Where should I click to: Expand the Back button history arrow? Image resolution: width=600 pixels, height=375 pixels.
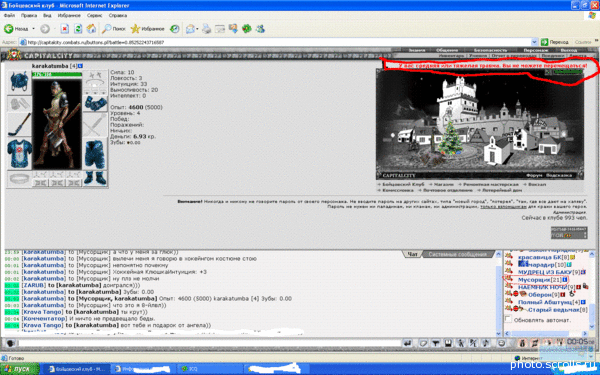[x=33, y=29]
